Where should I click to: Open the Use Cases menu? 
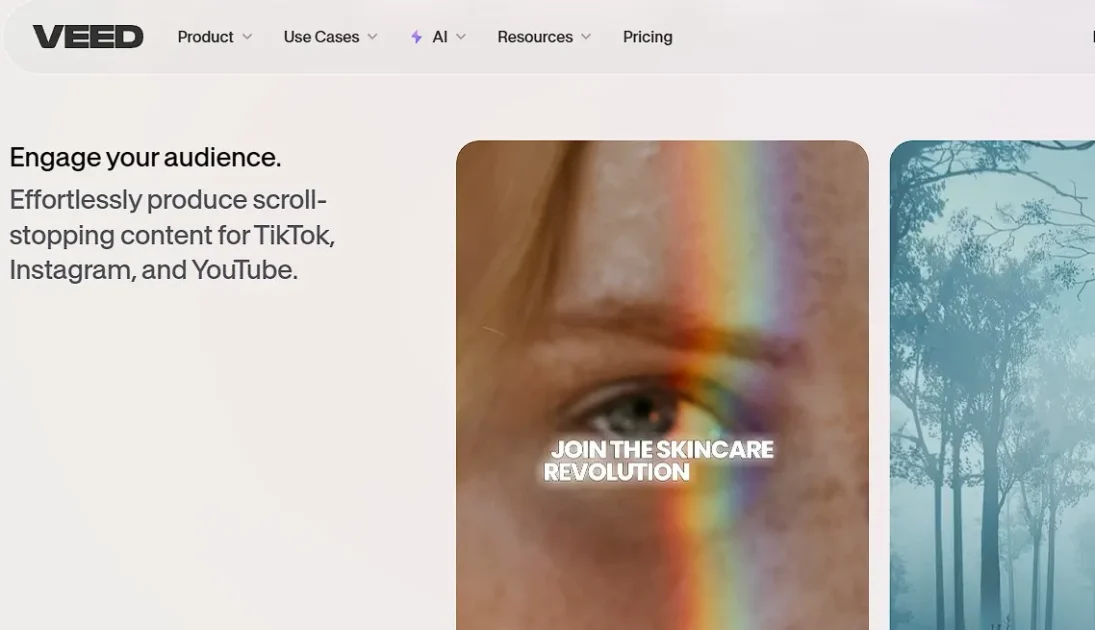click(x=330, y=37)
